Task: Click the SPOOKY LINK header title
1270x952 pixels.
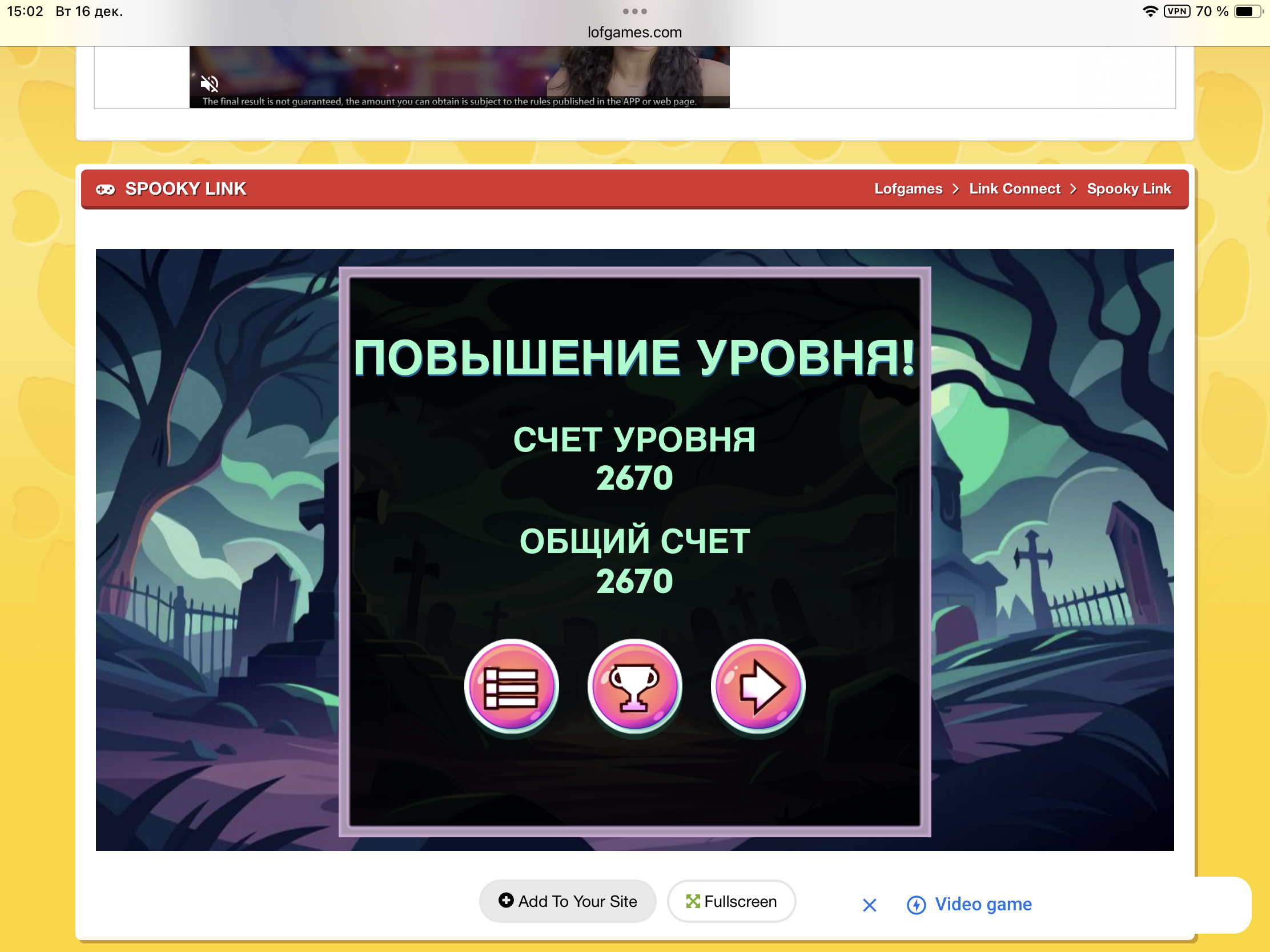Action: click(186, 189)
